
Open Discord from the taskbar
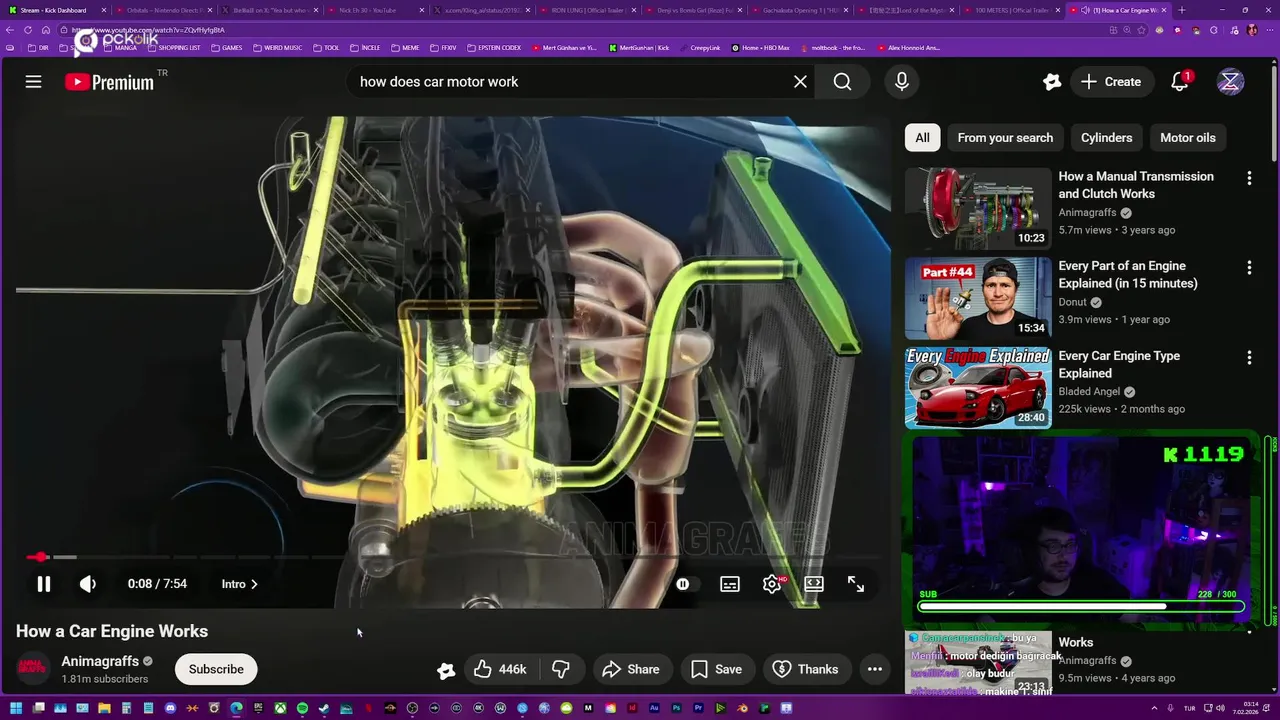tap(170, 708)
